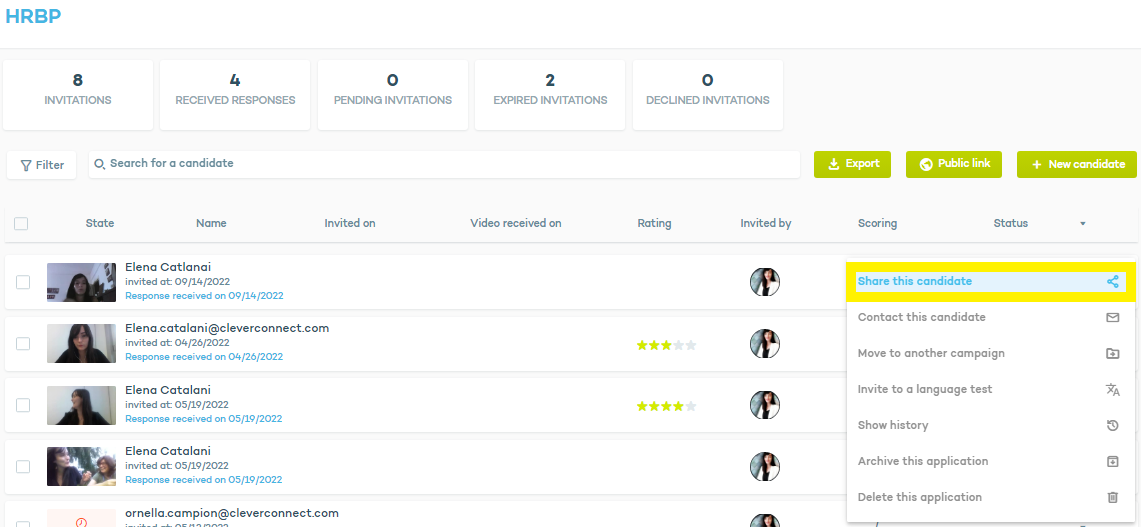
Task: Select Show history from the menu
Action: 892,426
